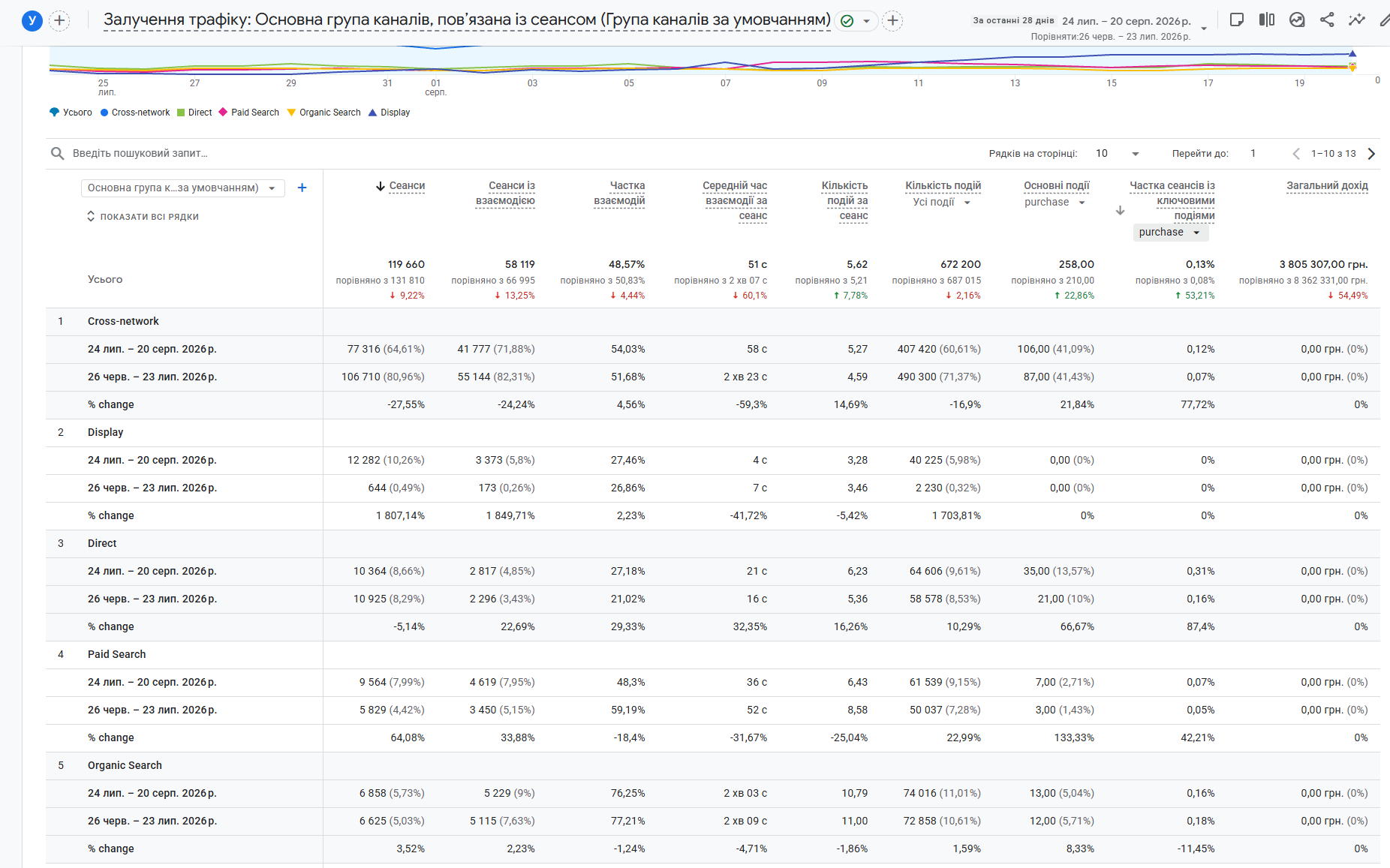Viewport: 1390px width, 868px height.
Task: Open the share report icon
Action: [1327, 20]
